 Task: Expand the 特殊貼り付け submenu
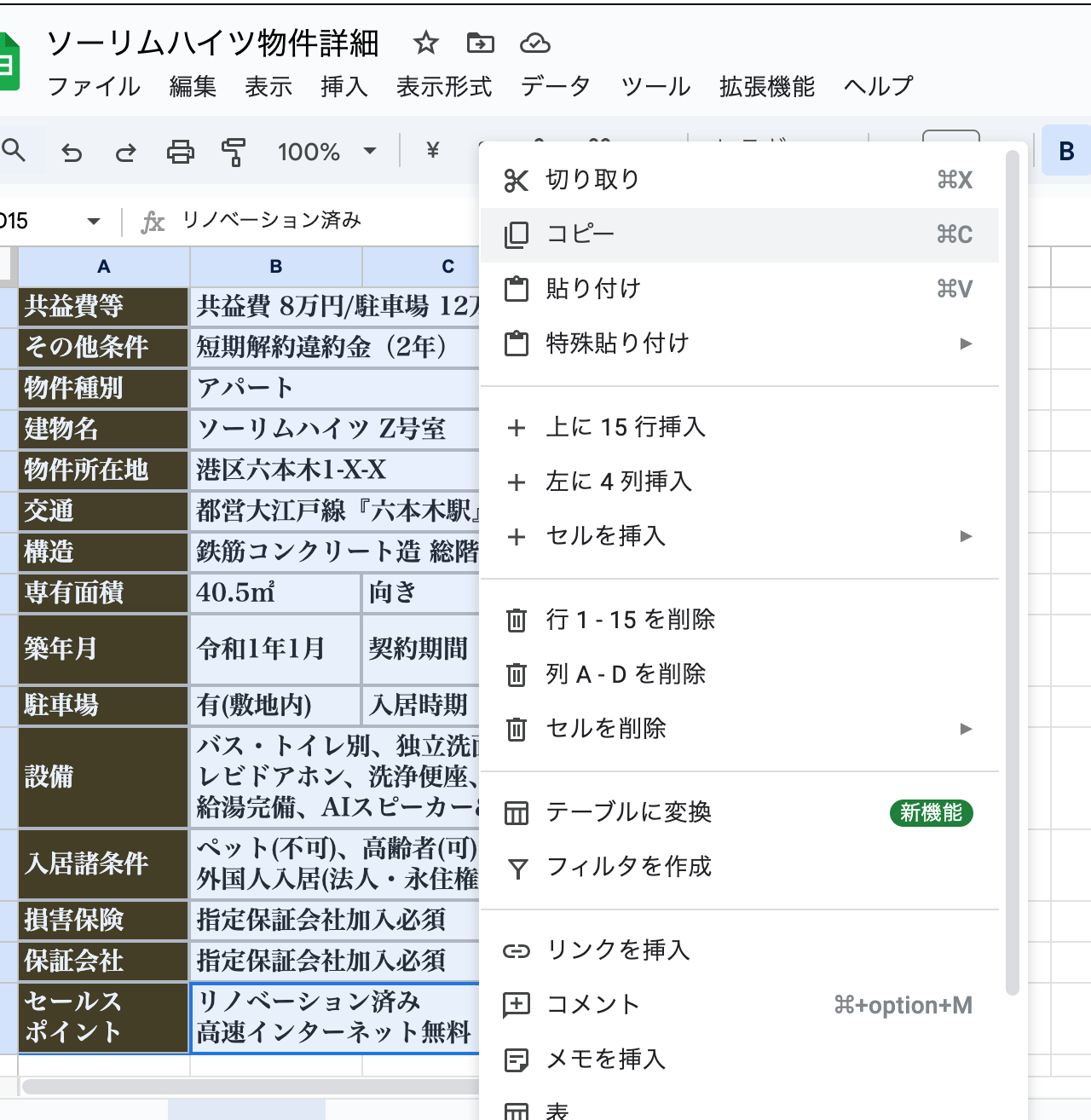pyautogui.click(x=965, y=344)
